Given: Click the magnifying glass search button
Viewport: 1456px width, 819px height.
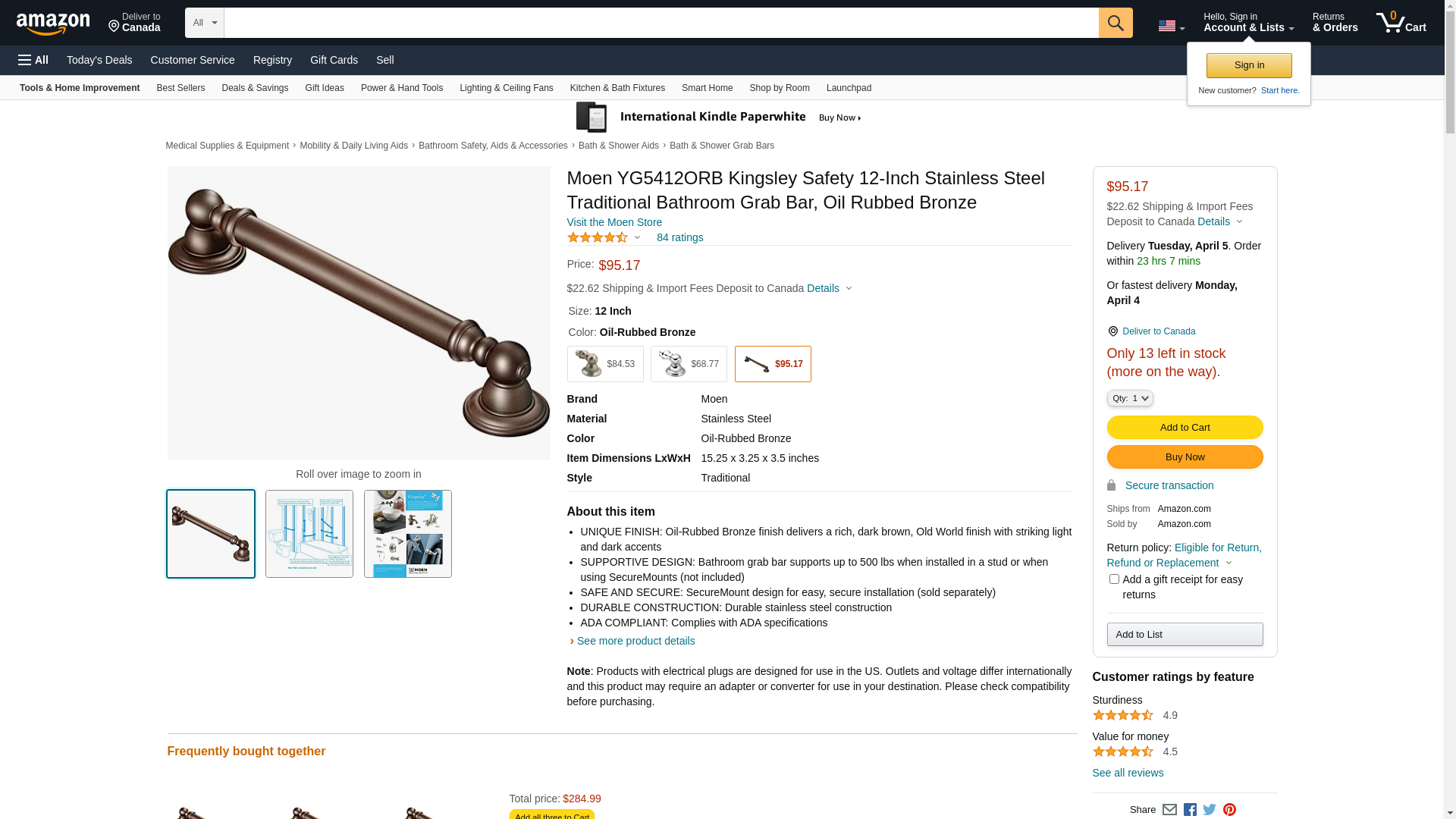Looking at the screenshot, I should 1115,23.
